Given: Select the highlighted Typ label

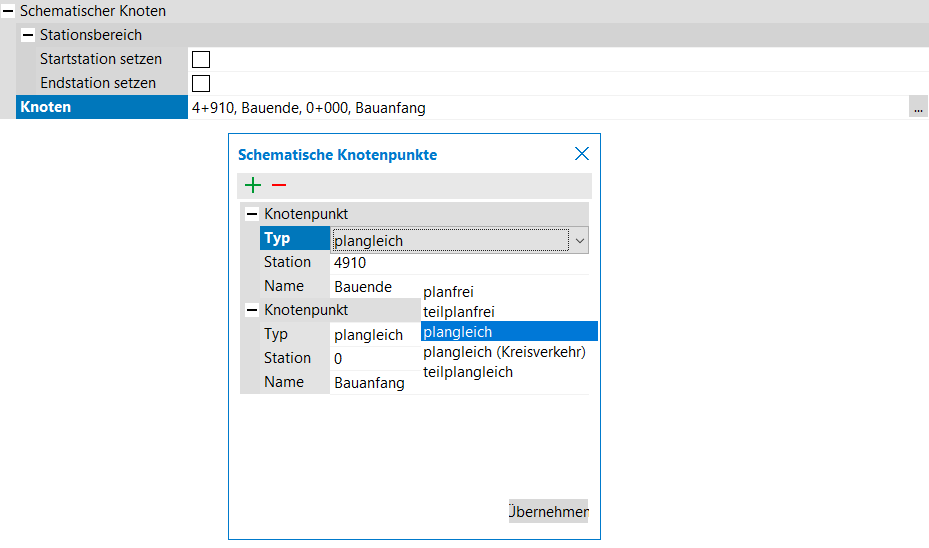Looking at the screenshot, I should point(294,238).
